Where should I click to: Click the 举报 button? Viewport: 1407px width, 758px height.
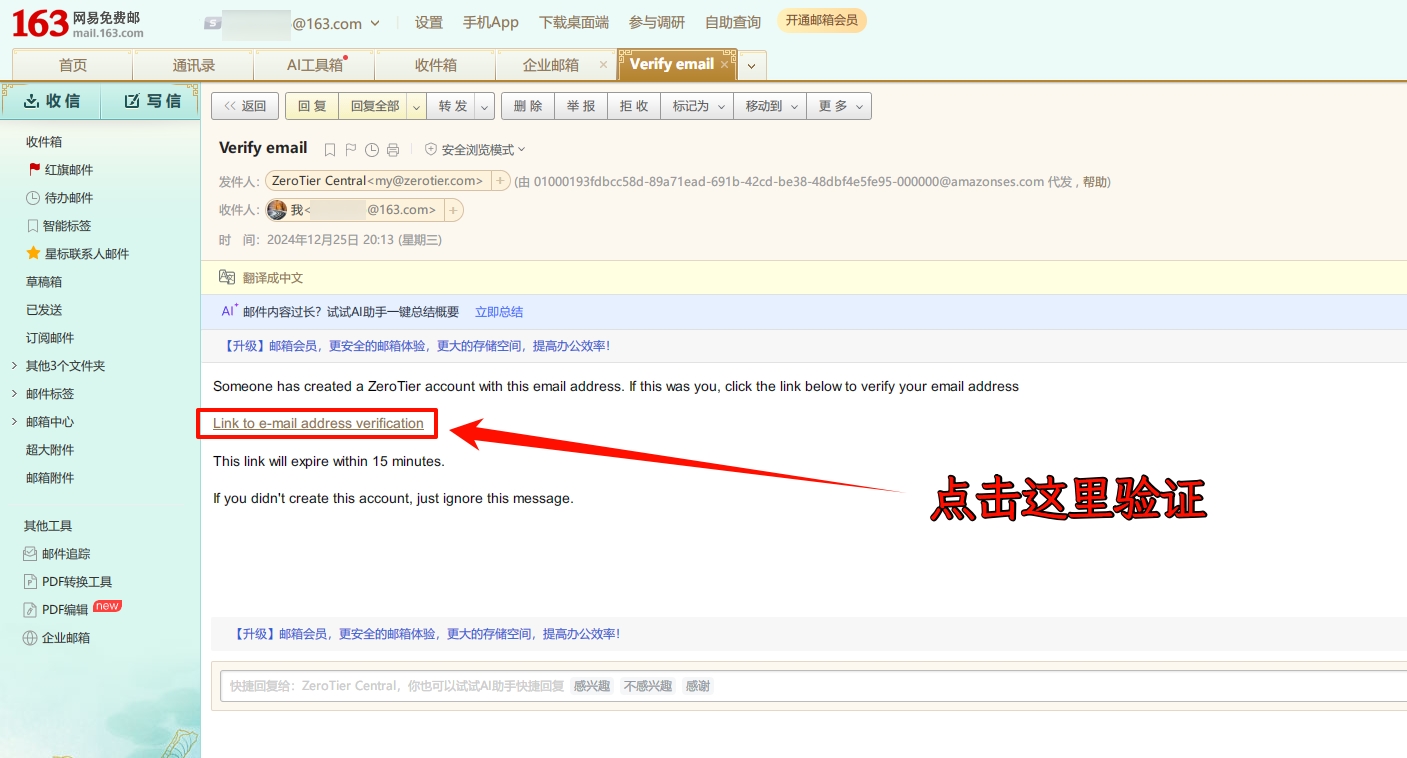click(581, 106)
